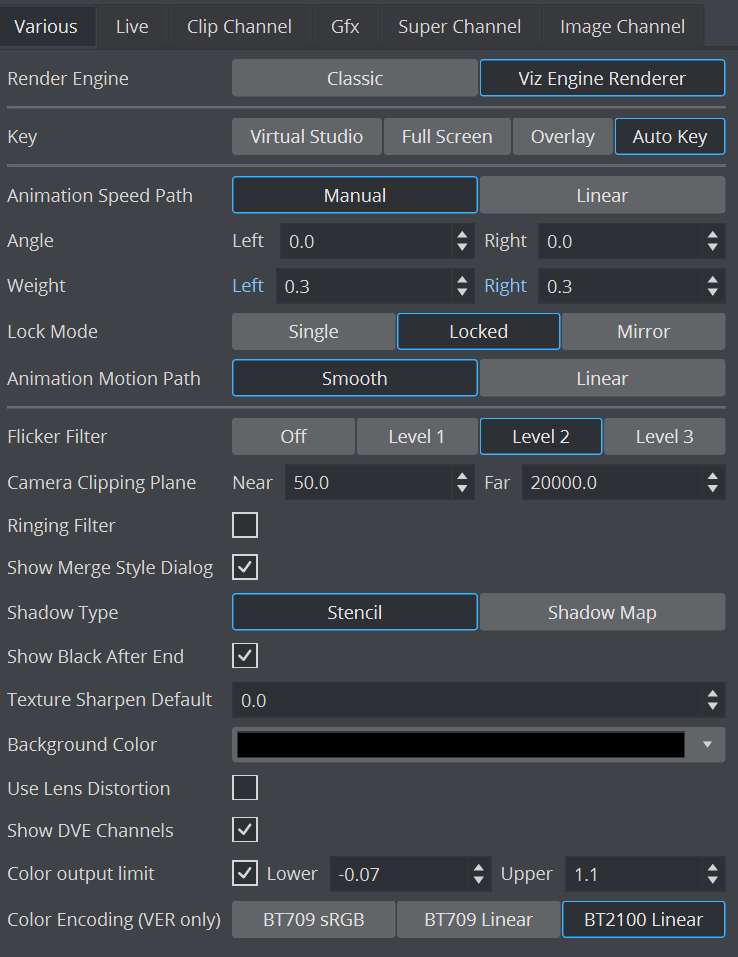Increase Angle Left value with up arrow

pyautogui.click(x=462, y=235)
